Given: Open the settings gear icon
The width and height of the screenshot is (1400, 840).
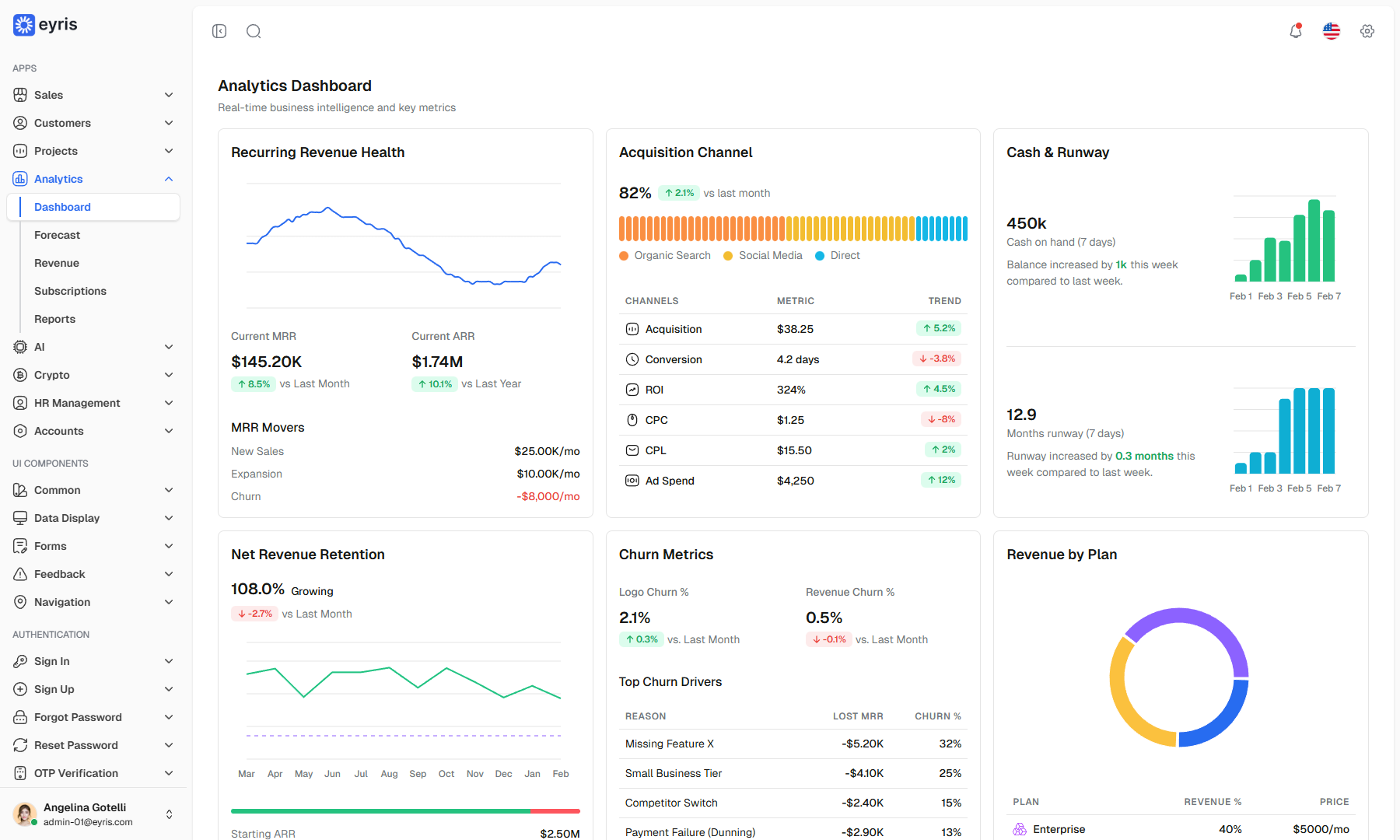Looking at the screenshot, I should coord(1367,31).
